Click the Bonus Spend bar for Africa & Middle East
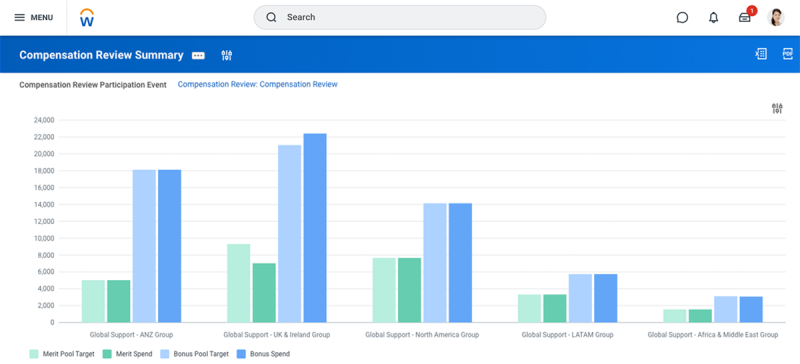The width and height of the screenshot is (800, 364). click(x=751, y=309)
